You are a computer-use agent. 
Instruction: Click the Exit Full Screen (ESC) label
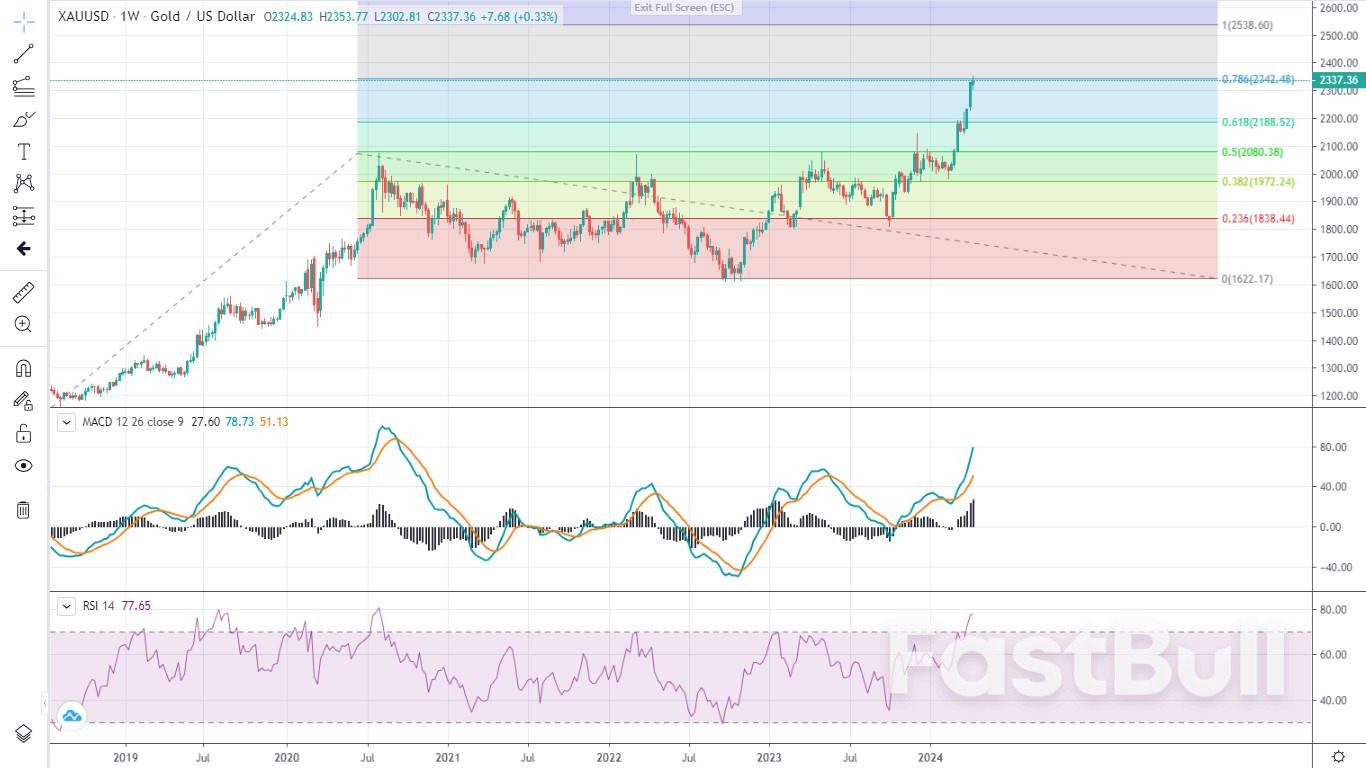683,8
